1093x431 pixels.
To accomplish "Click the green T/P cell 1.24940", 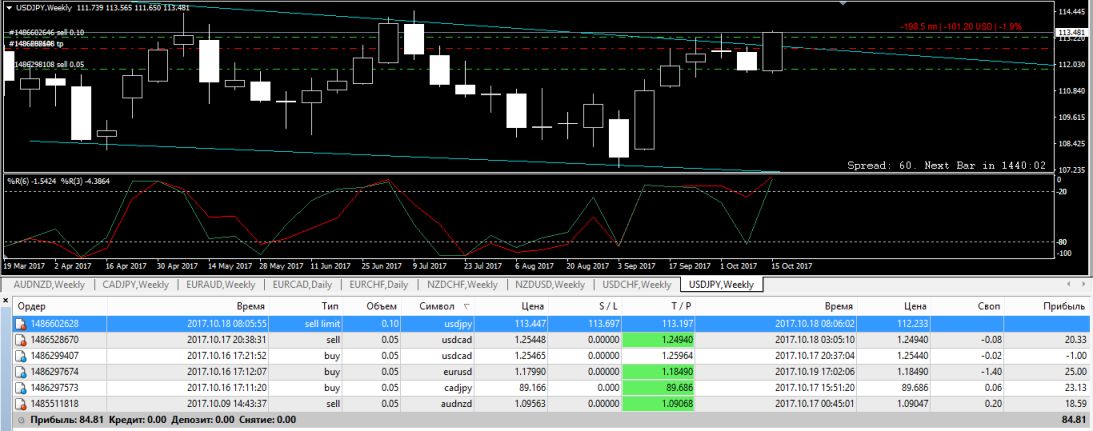I will click(659, 339).
